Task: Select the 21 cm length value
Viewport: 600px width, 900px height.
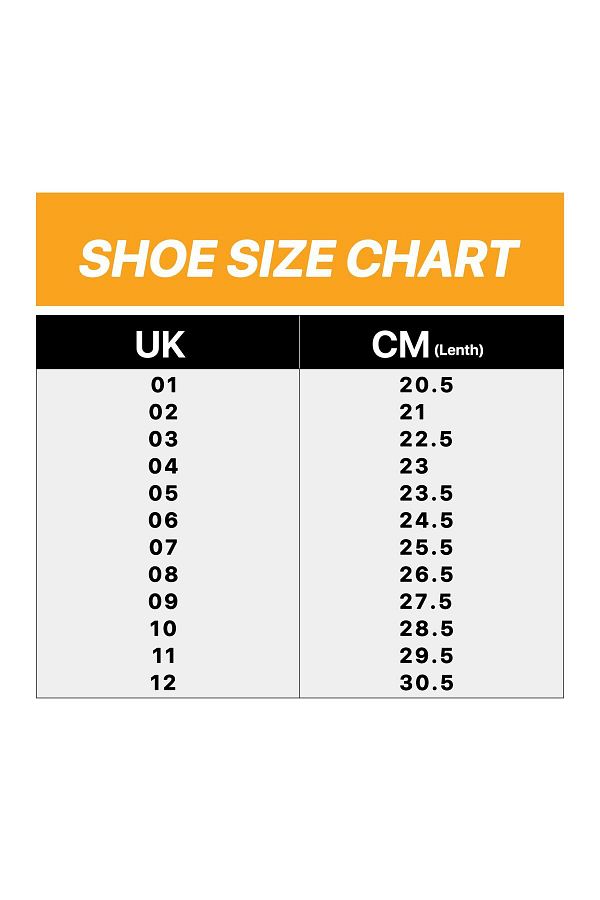Action: pyautogui.click(x=413, y=412)
